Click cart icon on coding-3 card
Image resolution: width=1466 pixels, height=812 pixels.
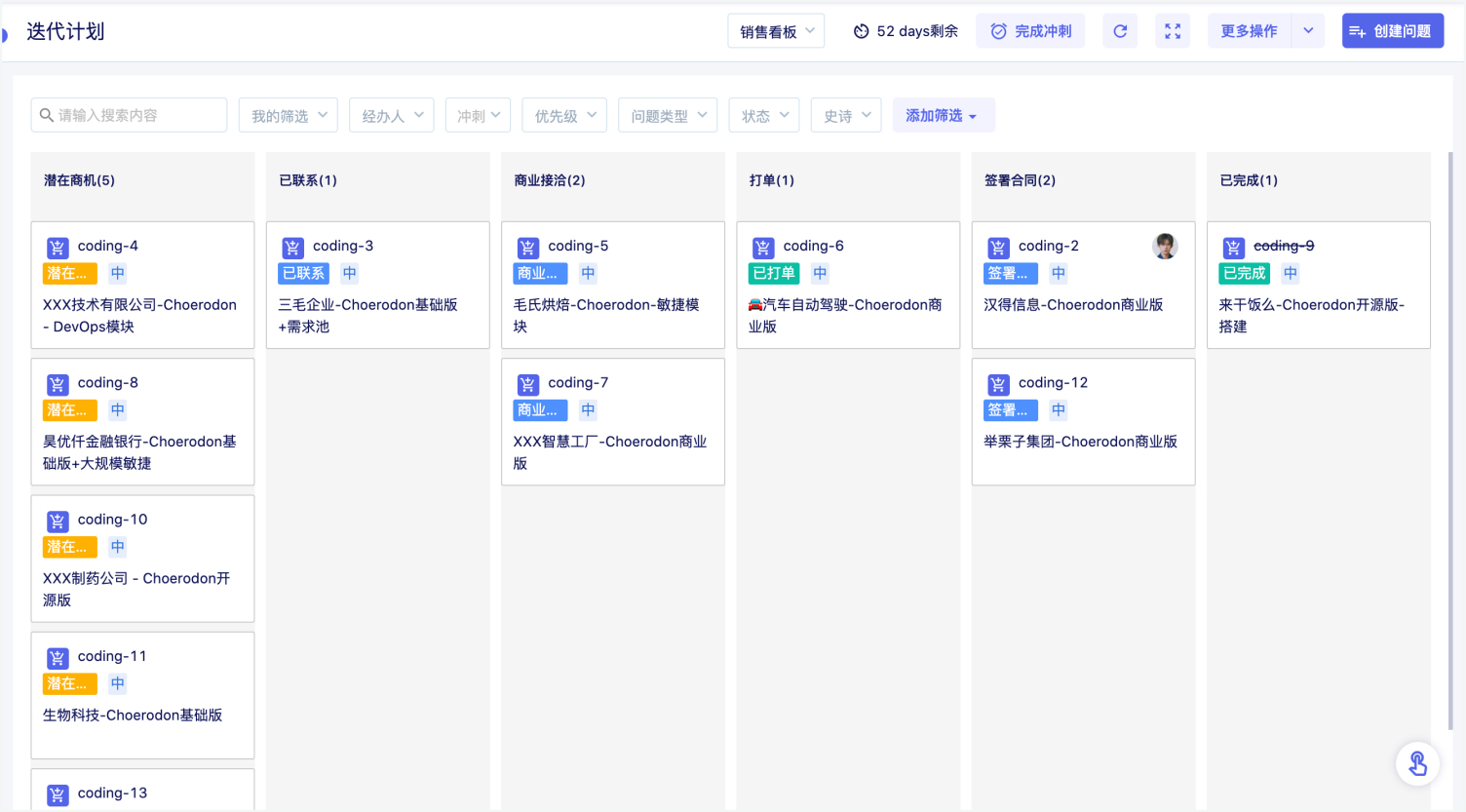292,248
